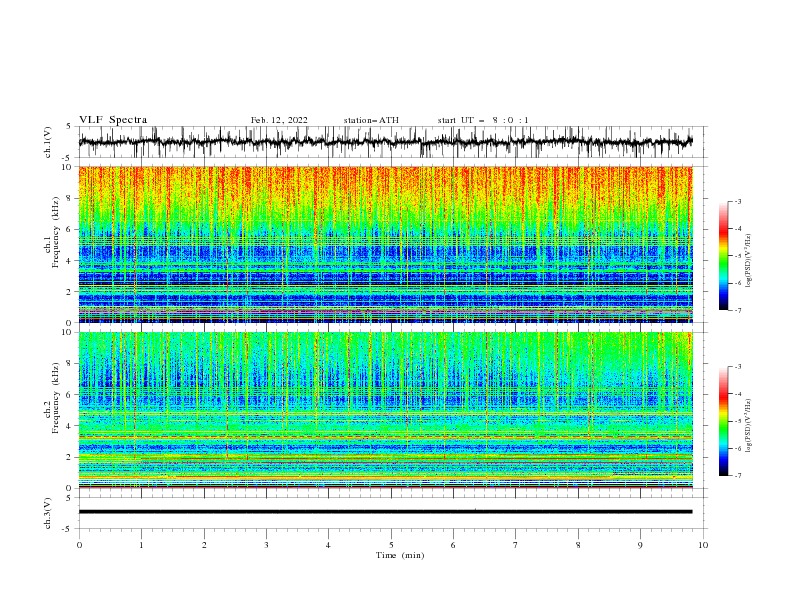Image resolution: width=792 pixels, height=612 pixels.
Task: Click time axis tick label '2'
Action: pyautogui.click(x=204, y=545)
